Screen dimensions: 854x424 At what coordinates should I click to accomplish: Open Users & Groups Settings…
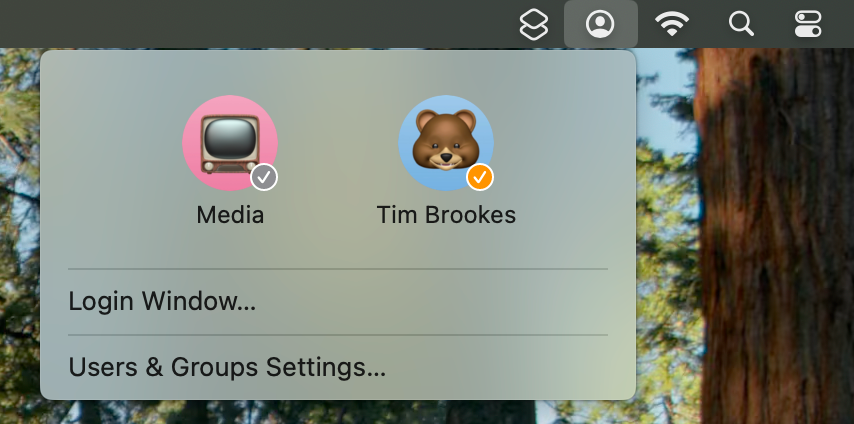point(227,367)
